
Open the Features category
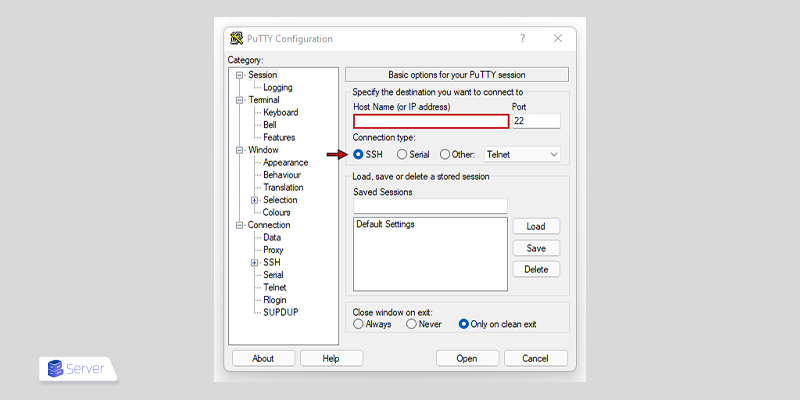point(279,137)
